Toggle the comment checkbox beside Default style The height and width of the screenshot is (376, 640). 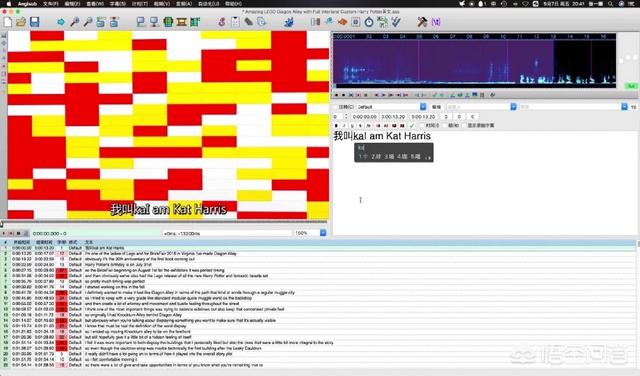click(335, 107)
